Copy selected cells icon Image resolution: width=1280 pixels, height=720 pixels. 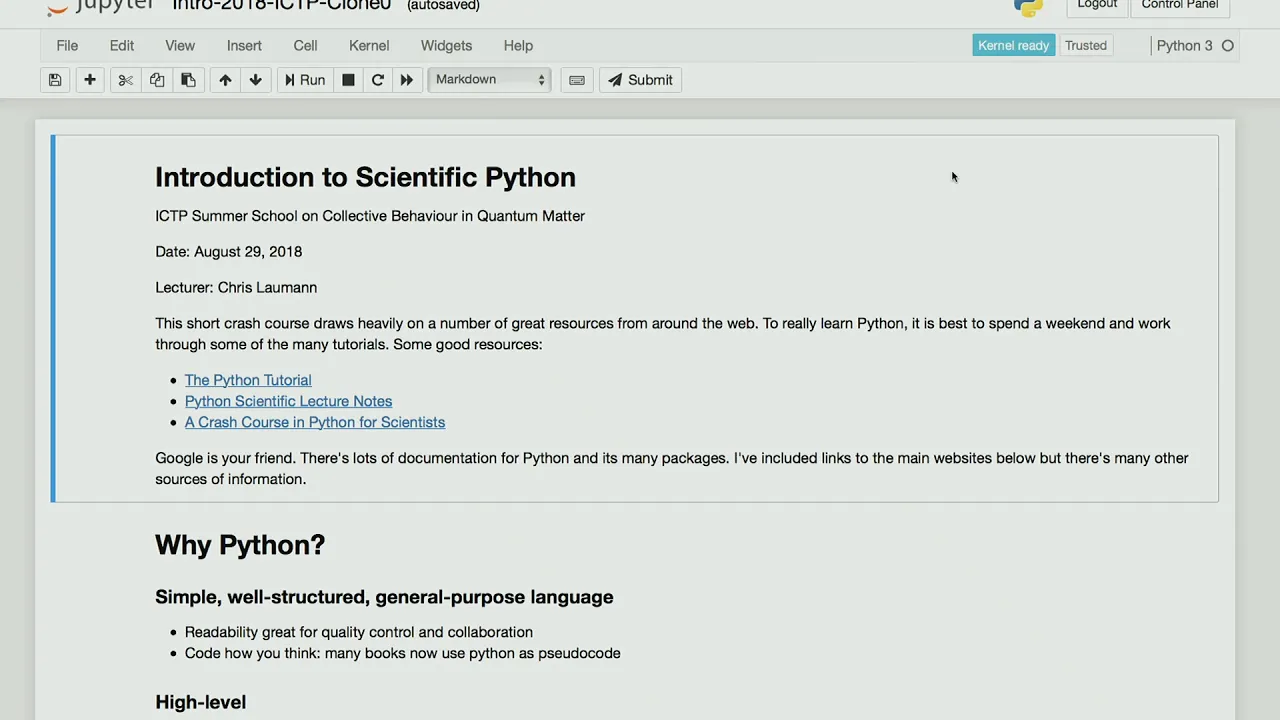(157, 80)
